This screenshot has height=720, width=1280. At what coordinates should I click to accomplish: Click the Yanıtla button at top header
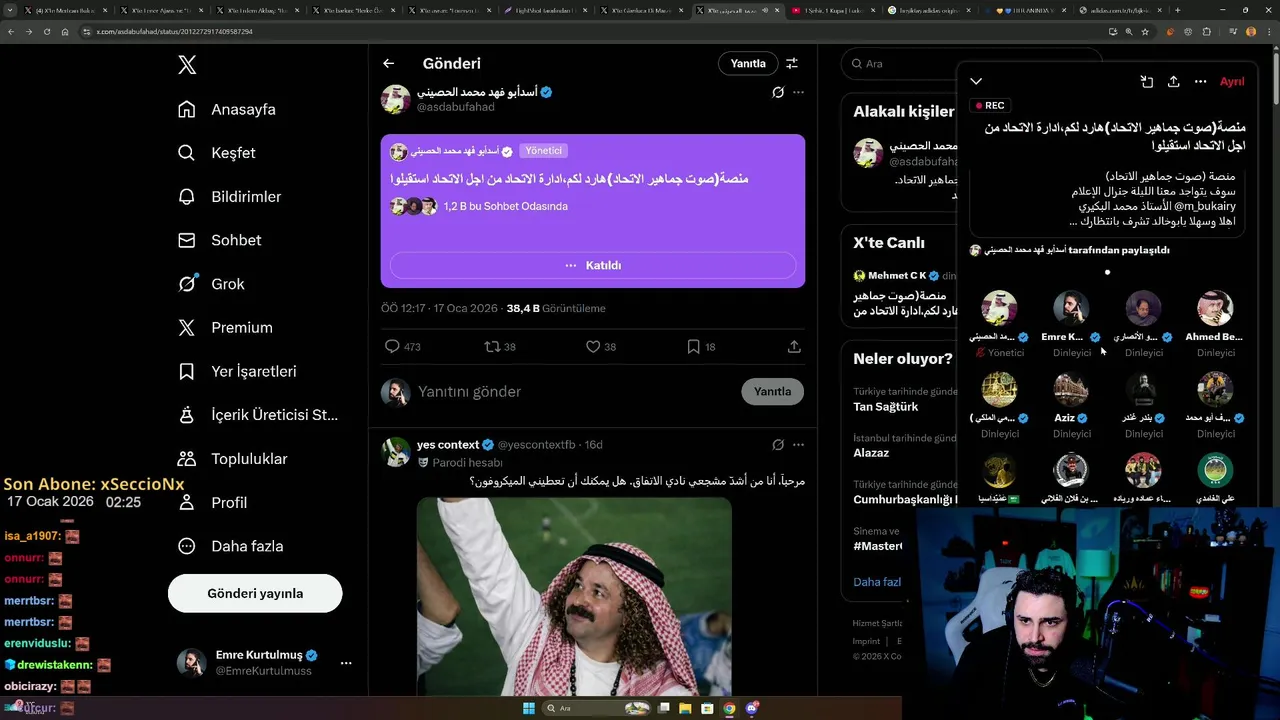[x=748, y=63]
